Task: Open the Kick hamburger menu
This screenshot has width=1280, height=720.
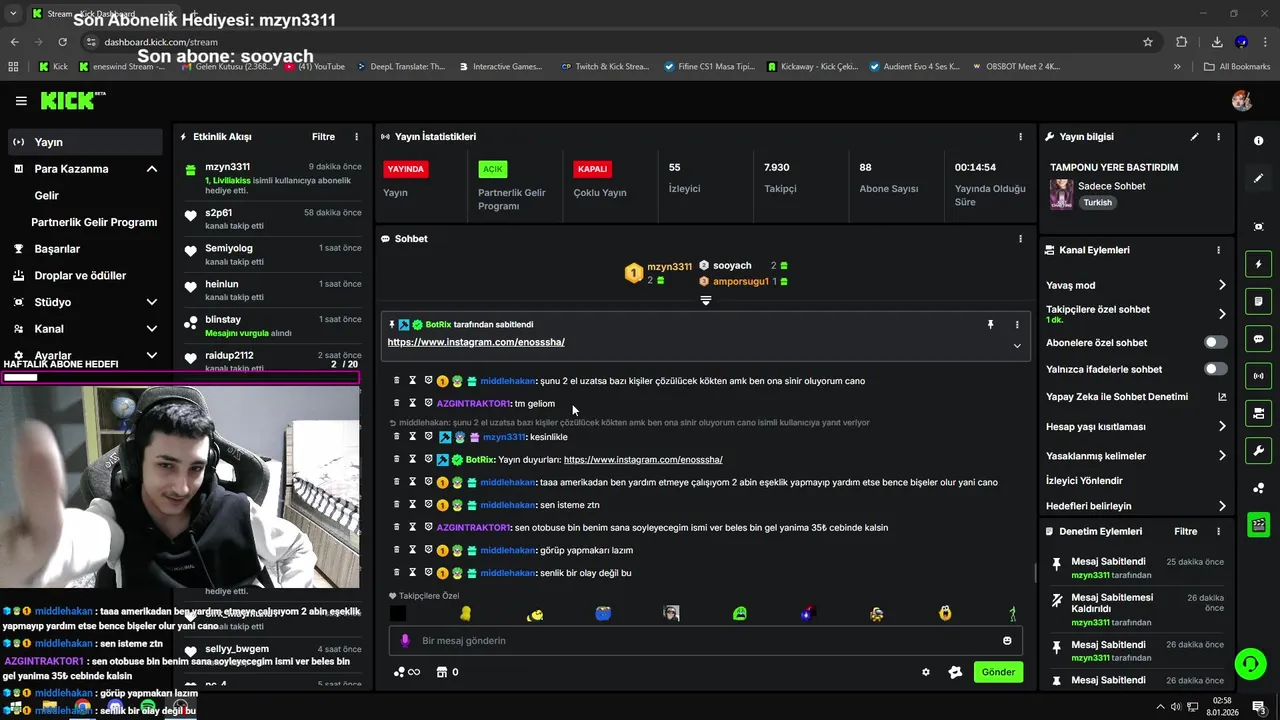Action: (21, 101)
